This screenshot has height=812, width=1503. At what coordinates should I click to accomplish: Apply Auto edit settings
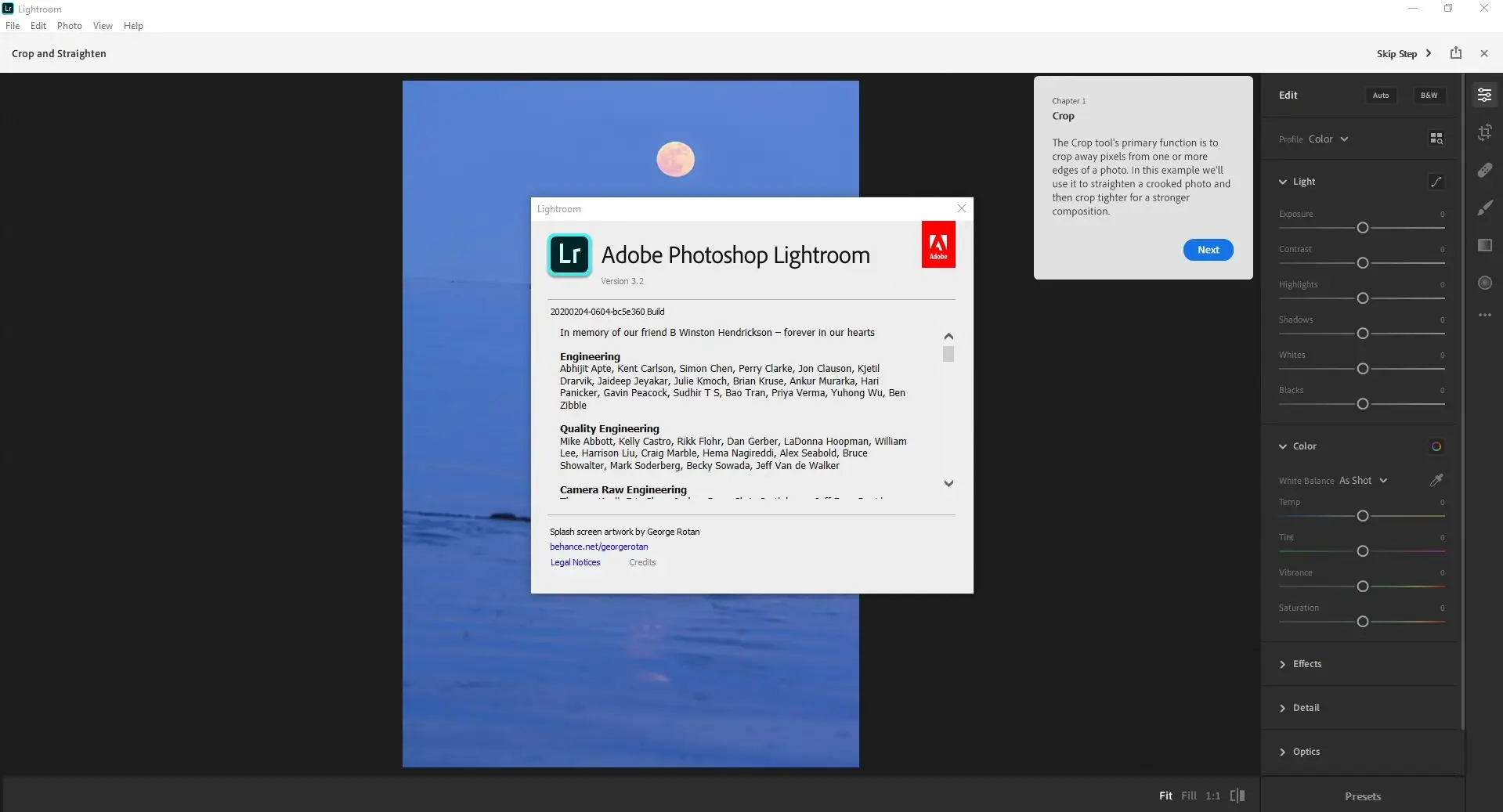coord(1380,95)
